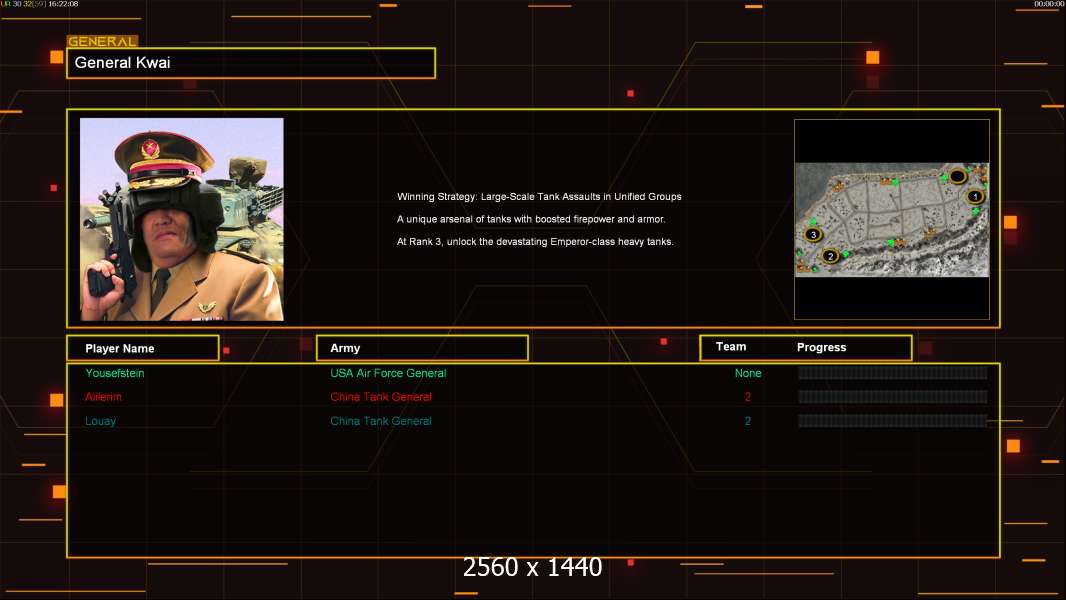
Task: Select player name Yousefstein
Action: (115, 373)
